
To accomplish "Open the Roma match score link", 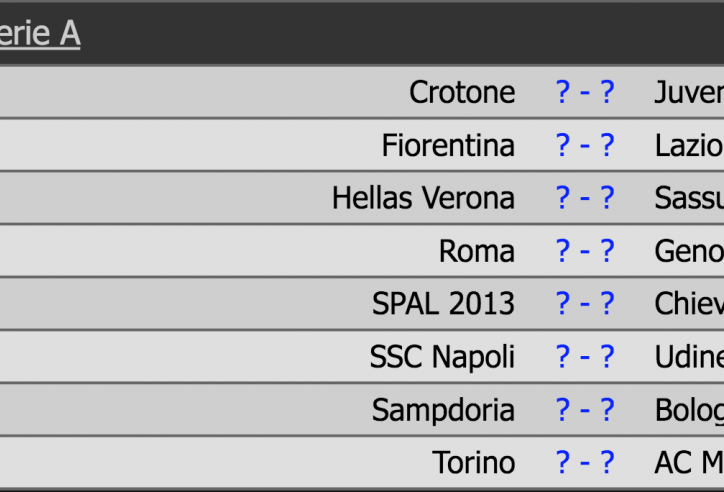I will (x=585, y=251).
